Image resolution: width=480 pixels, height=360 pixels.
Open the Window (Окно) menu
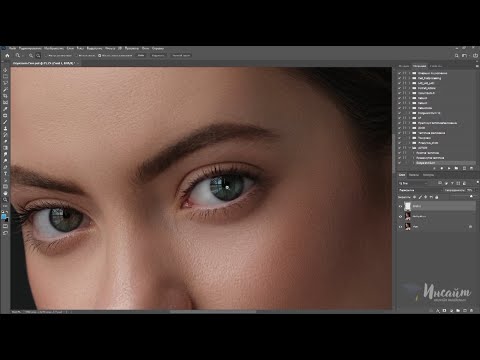145,48
